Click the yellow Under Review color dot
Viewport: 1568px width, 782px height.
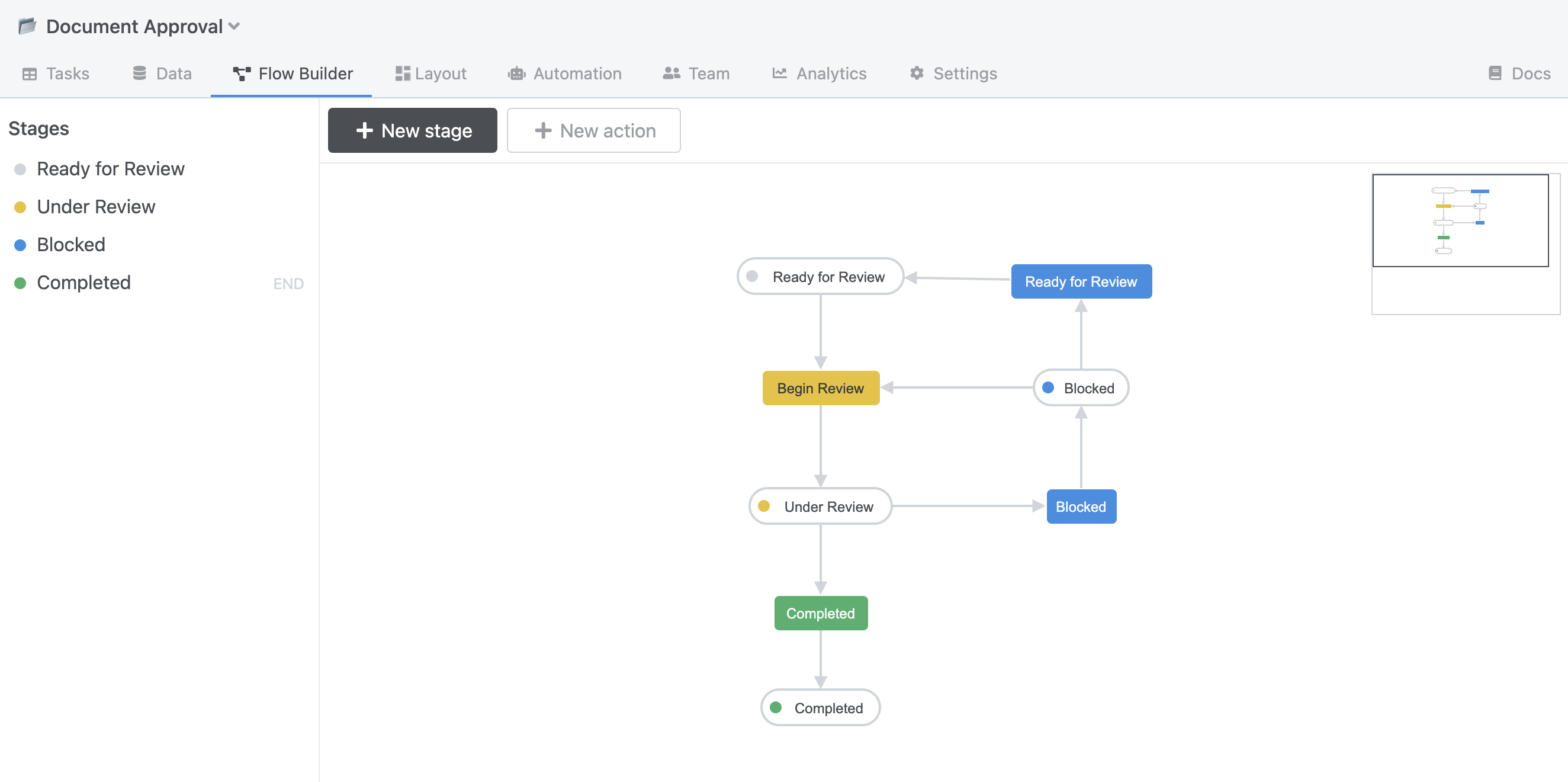20,207
